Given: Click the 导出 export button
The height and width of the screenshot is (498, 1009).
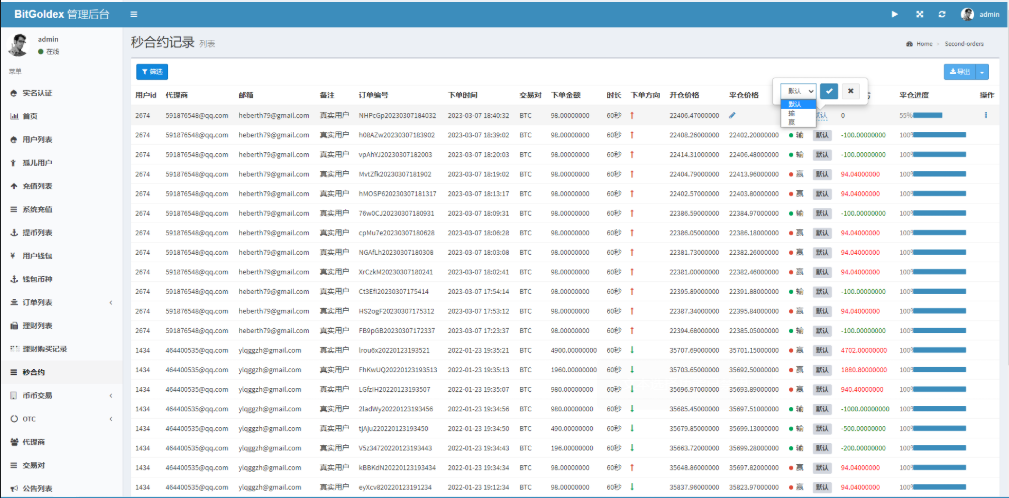Looking at the screenshot, I should click(960, 72).
